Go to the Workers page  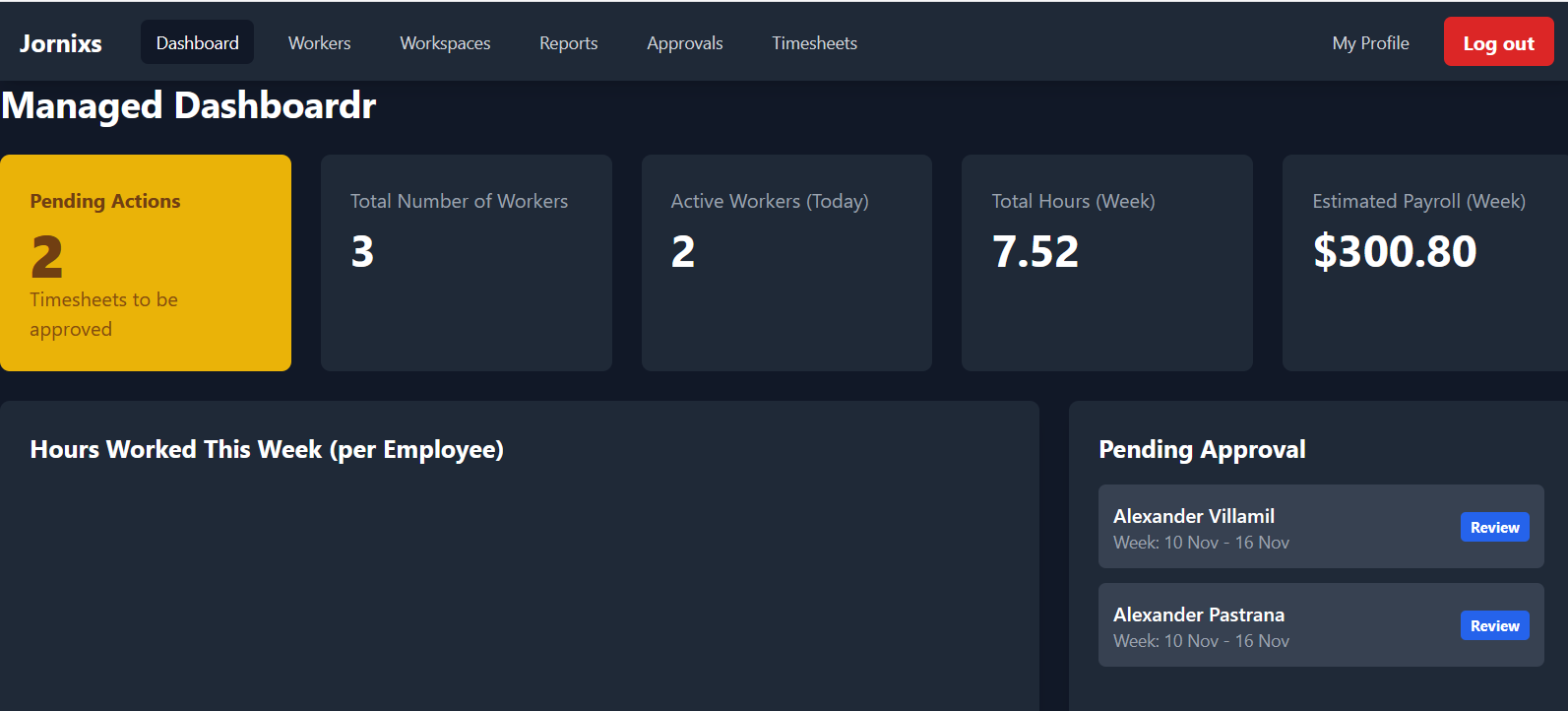tap(319, 43)
